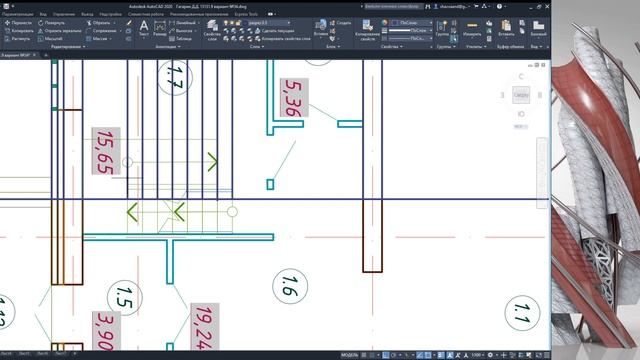Expand the Утилиты panel

476,47
